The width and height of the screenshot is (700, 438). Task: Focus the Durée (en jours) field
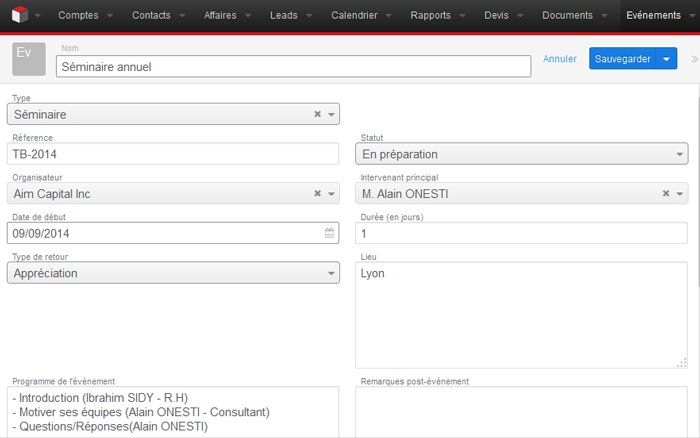click(x=521, y=233)
